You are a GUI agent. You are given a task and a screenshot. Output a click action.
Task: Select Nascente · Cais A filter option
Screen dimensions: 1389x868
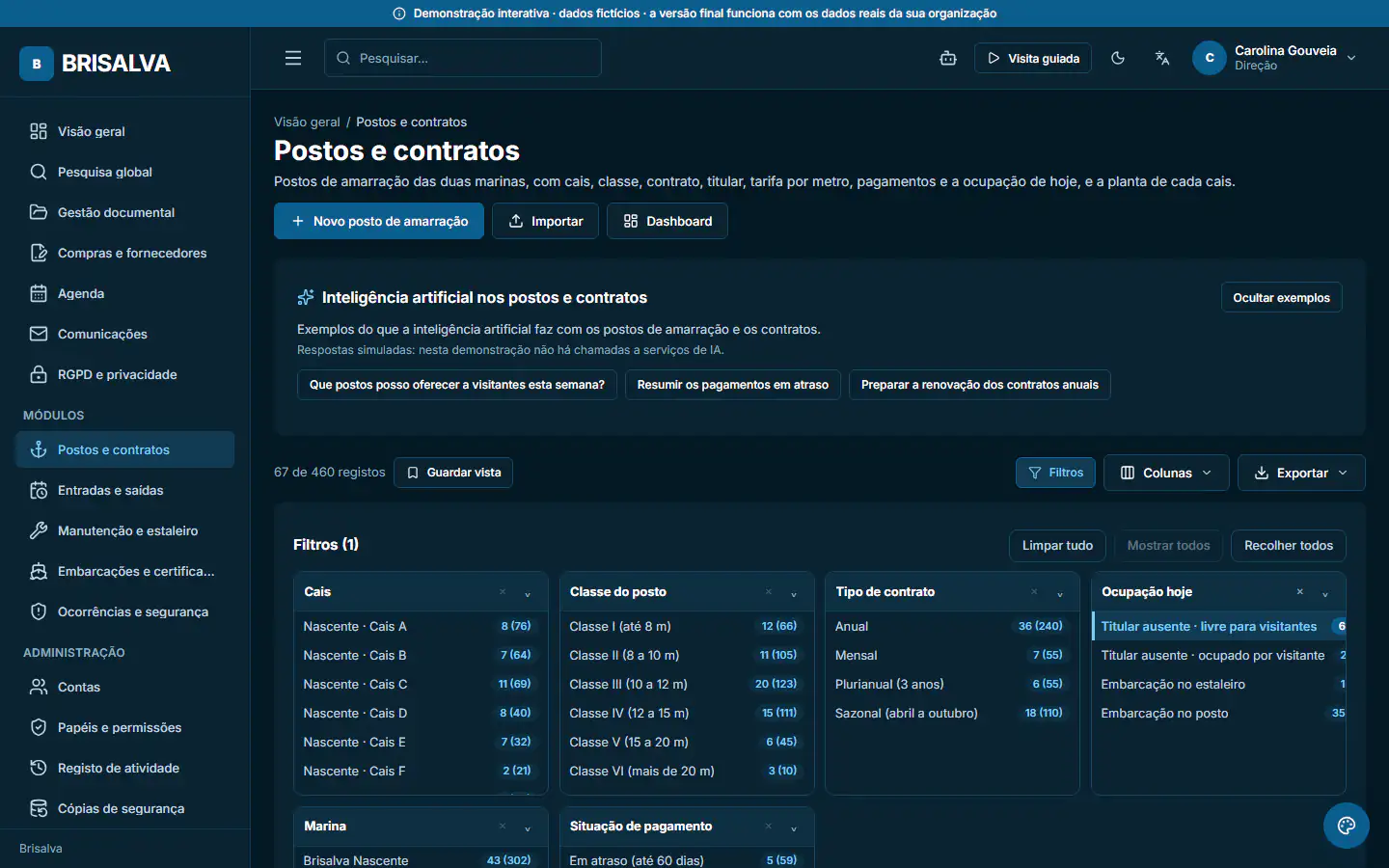[x=421, y=626]
